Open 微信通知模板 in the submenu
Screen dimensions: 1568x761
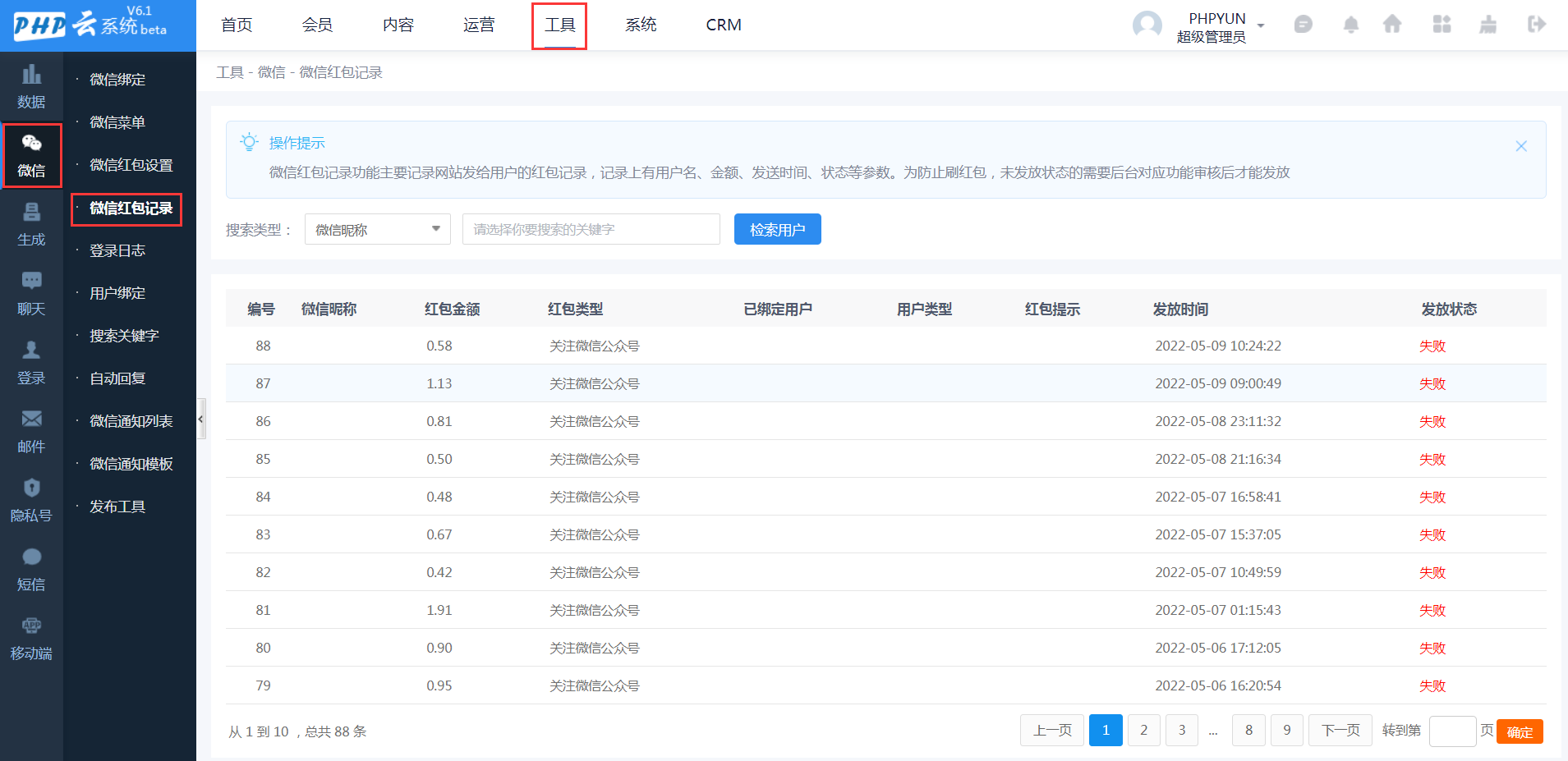click(x=131, y=464)
